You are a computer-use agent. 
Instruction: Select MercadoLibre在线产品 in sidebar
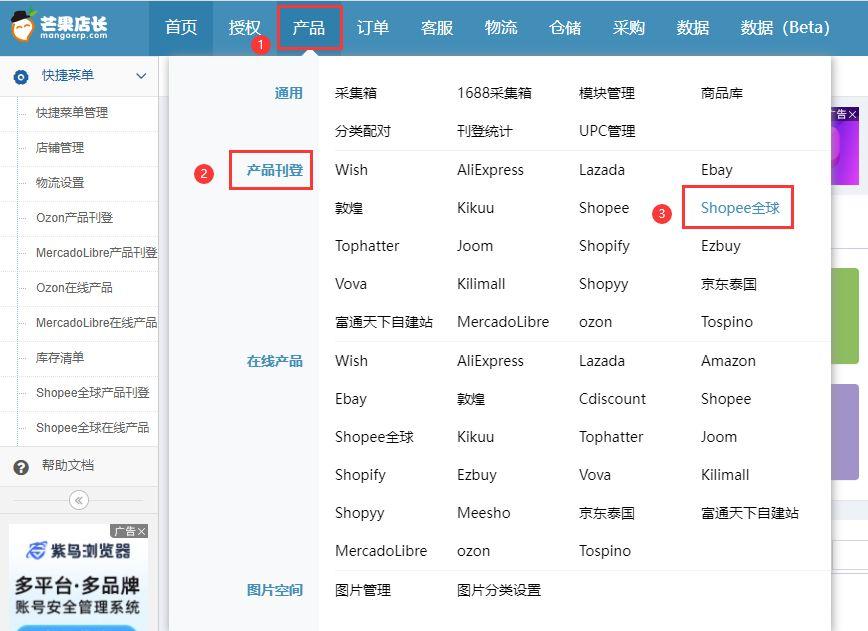[96, 323]
